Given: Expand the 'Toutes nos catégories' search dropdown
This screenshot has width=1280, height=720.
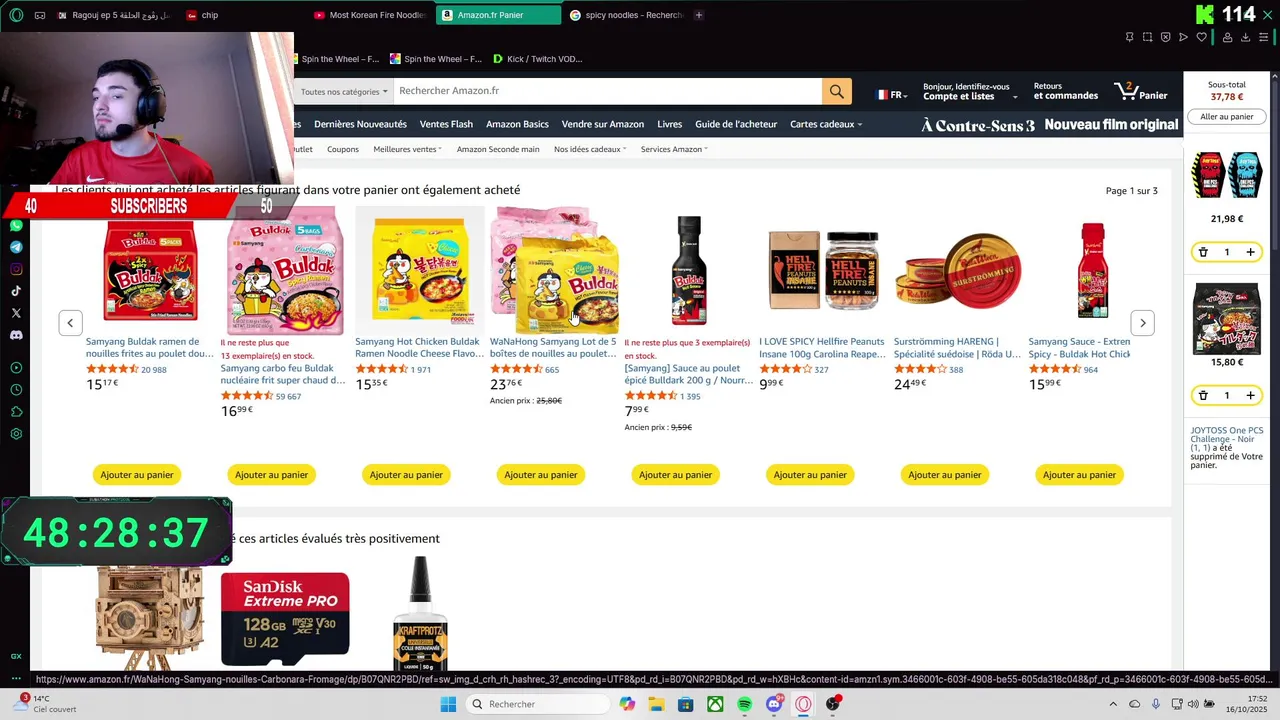Looking at the screenshot, I should [343, 91].
